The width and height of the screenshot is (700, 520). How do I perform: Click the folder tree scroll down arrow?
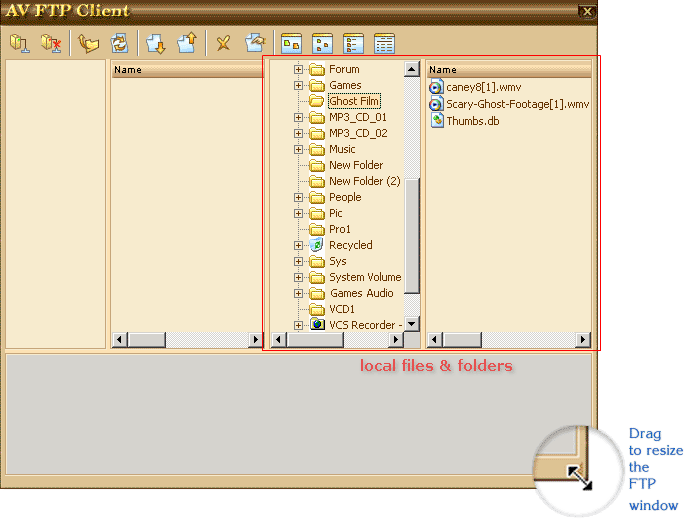click(x=412, y=324)
